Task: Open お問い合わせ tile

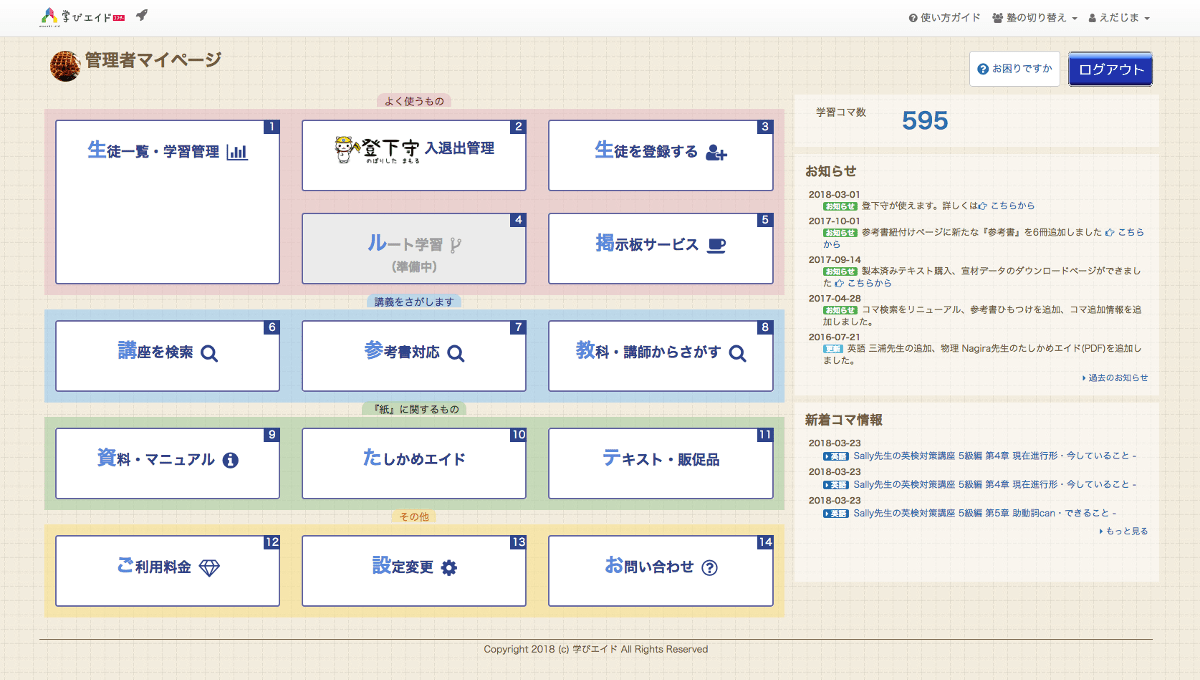Action: [x=661, y=571]
